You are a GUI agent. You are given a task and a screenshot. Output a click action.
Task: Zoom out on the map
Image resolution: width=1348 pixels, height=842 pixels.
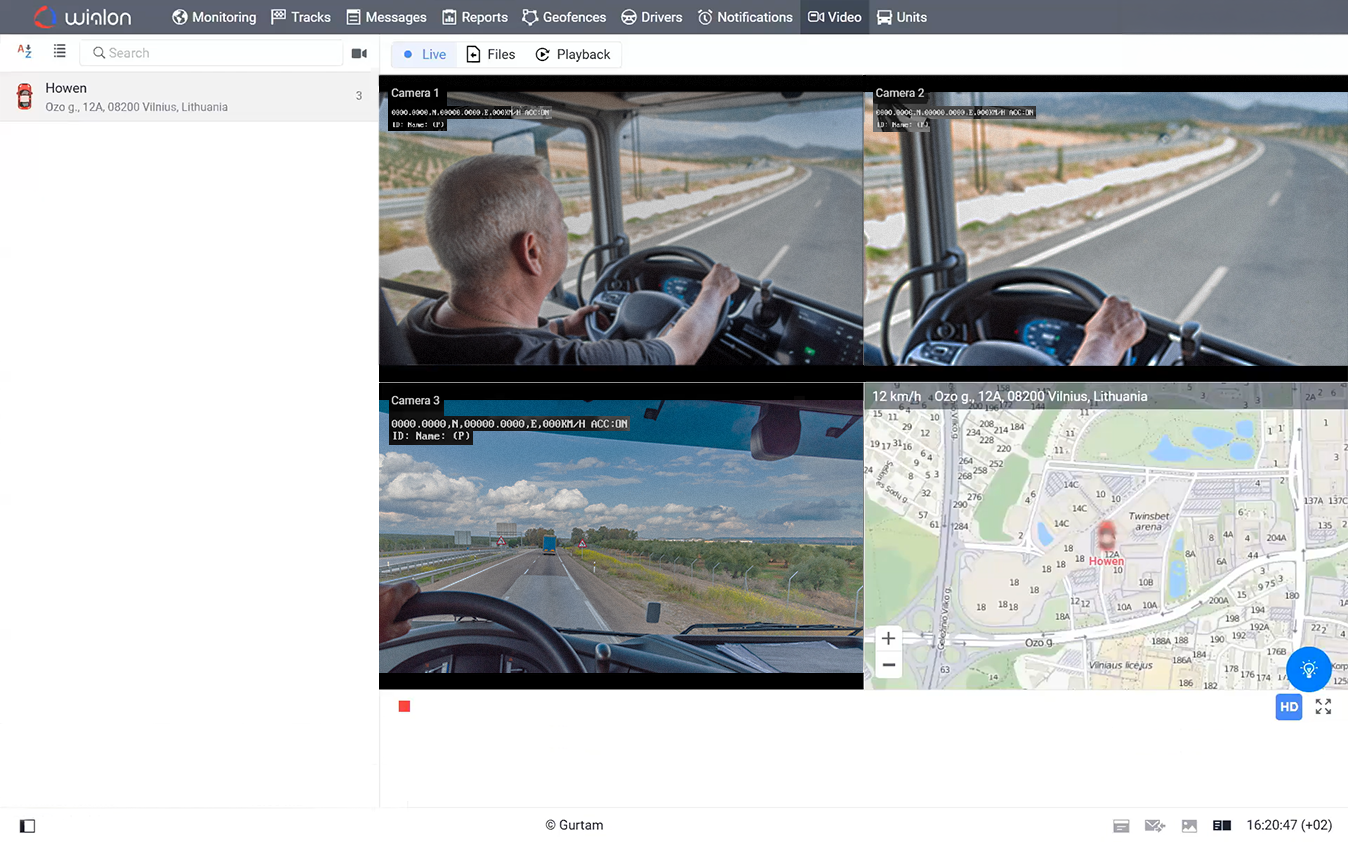(888, 665)
